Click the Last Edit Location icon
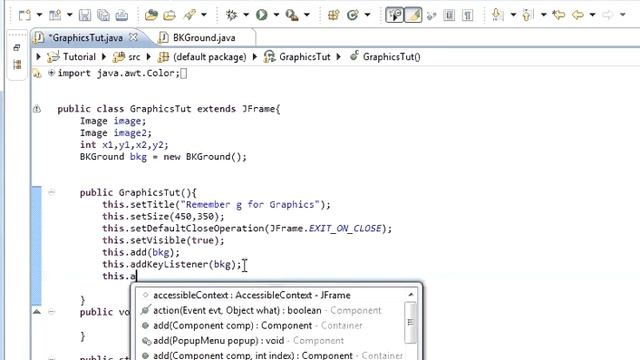This screenshot has width=640, height=360. click(x=558, y=15)
